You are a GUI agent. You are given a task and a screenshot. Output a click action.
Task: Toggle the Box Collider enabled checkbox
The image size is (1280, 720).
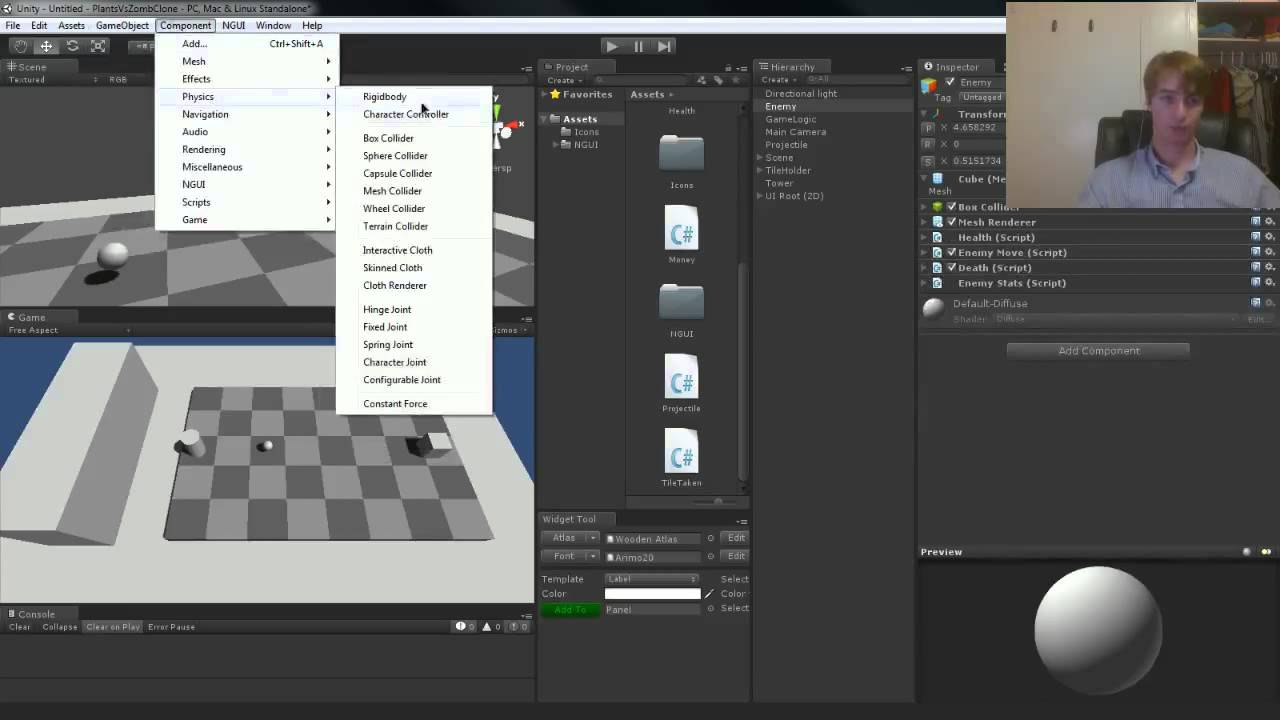coord(951,207)
